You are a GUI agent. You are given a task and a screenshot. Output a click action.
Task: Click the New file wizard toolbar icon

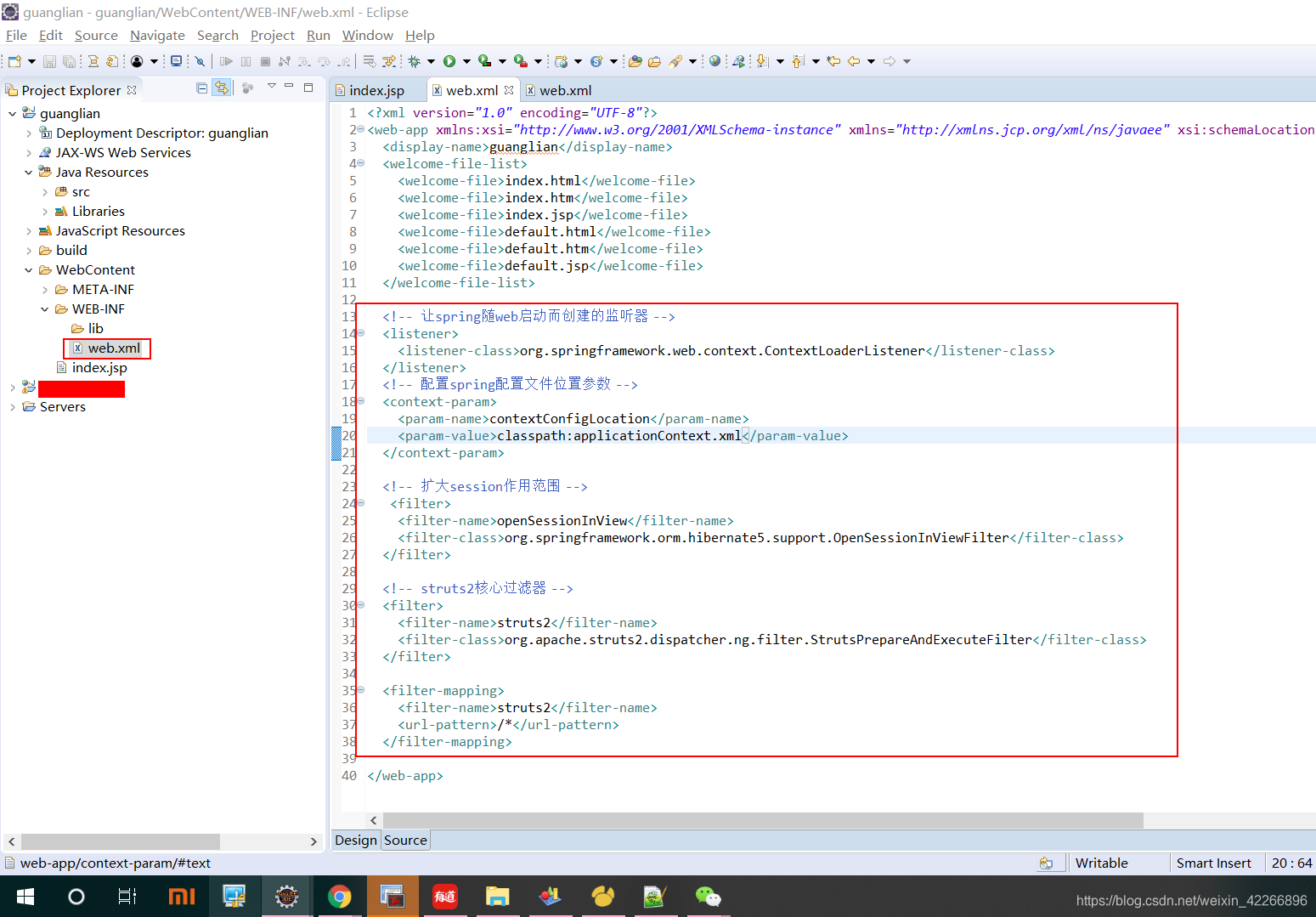(x=14, y=61)
